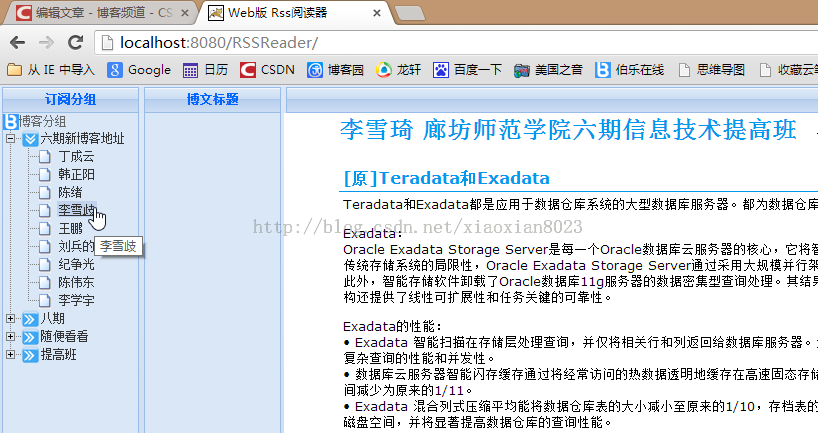Select the 提高班 group label
818x433 pixels.
[58, 355]
